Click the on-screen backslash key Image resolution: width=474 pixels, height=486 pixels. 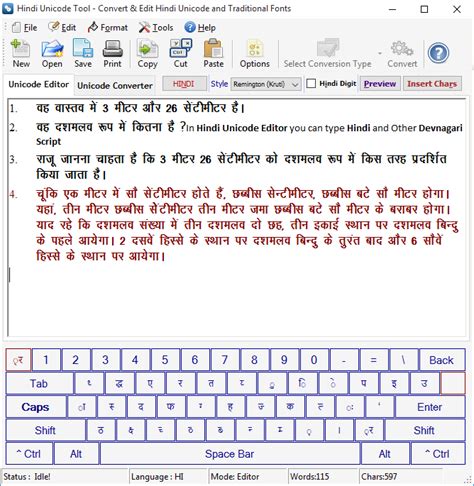pos(403,360)
